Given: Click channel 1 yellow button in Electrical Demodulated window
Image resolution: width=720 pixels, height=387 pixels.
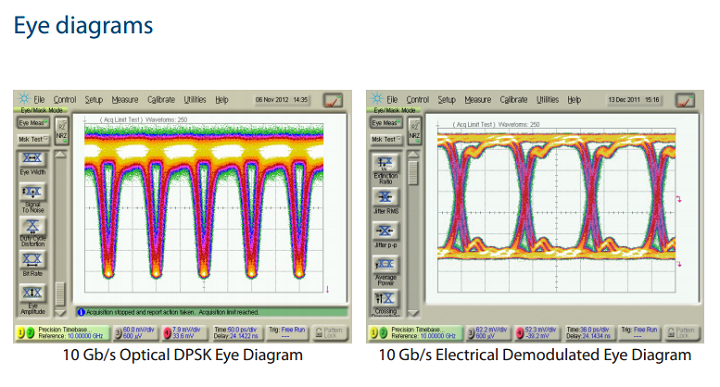Looking at the screenshot, I should pyautogui.click(x=374, y=333).
